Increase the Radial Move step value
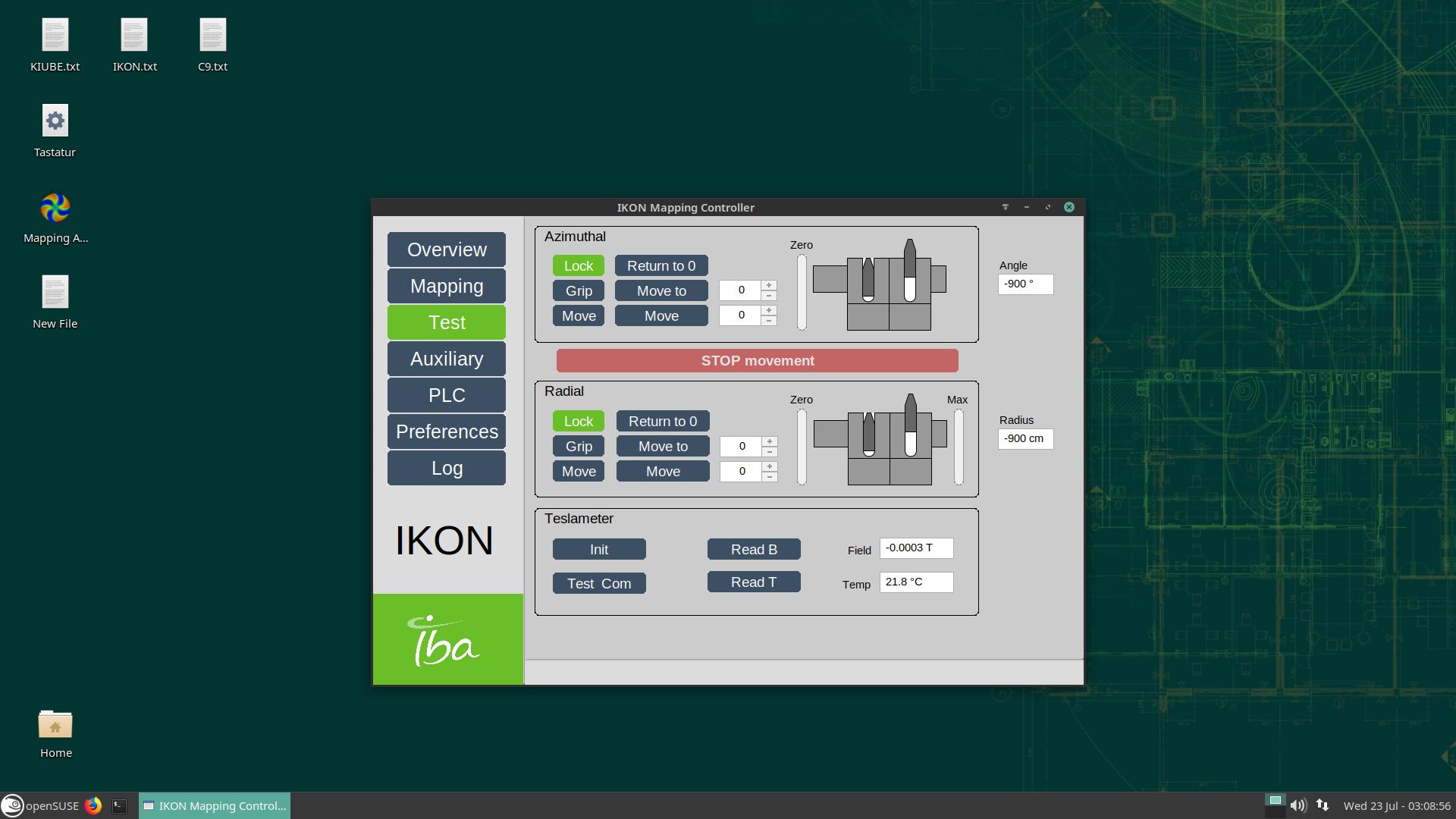 pyautogui.click(x=770, y=466)
